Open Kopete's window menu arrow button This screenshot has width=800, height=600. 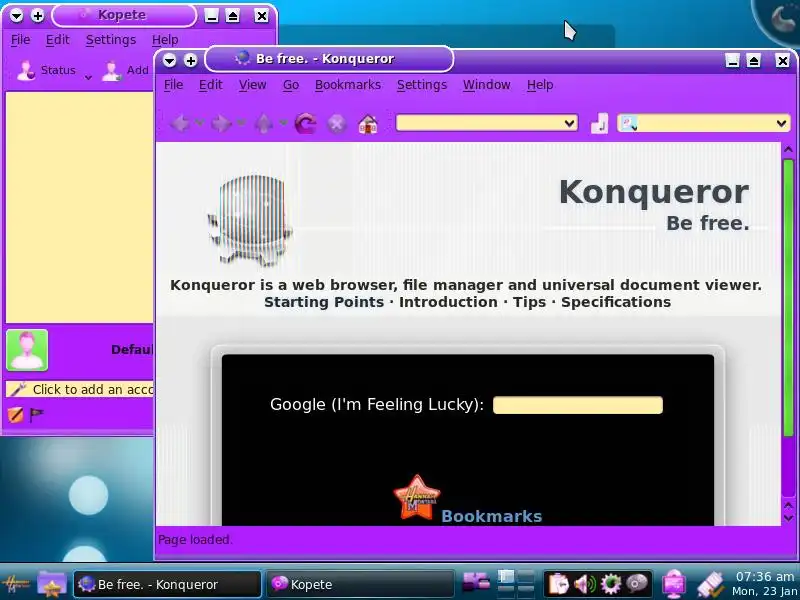(x=16, y=16)
